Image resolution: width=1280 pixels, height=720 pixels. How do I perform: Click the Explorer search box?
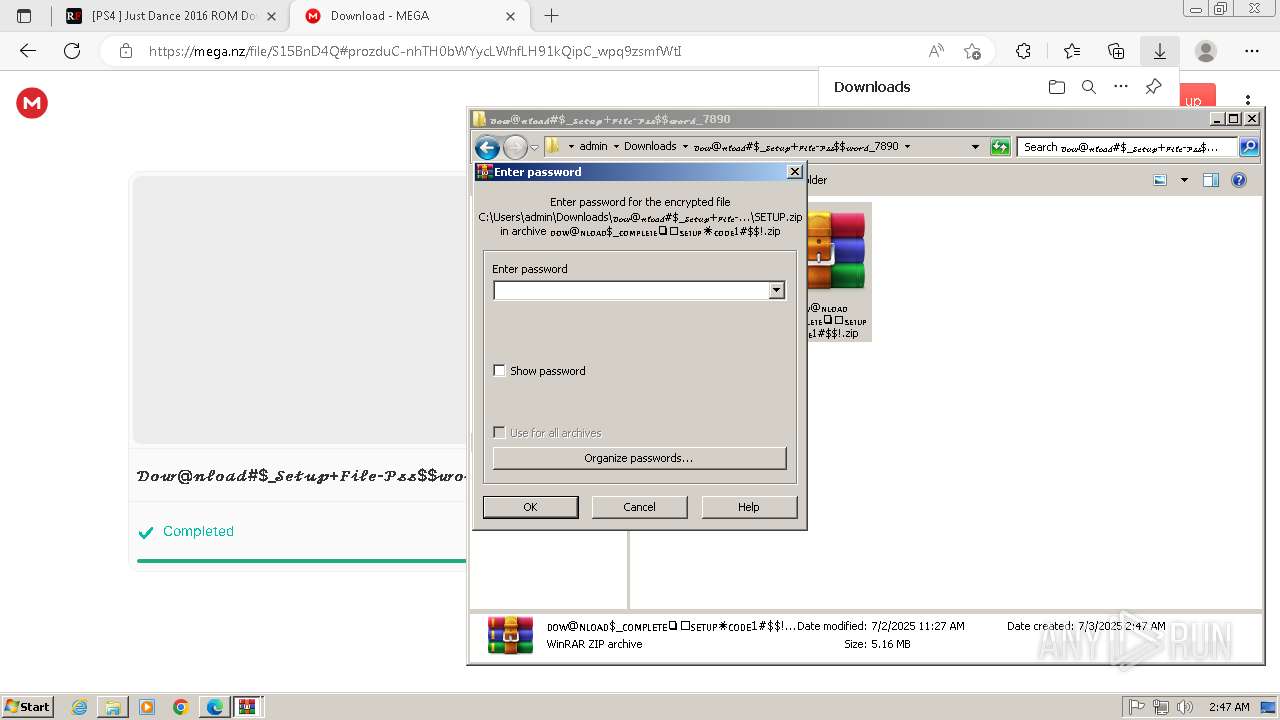(x=1128, y=147)
